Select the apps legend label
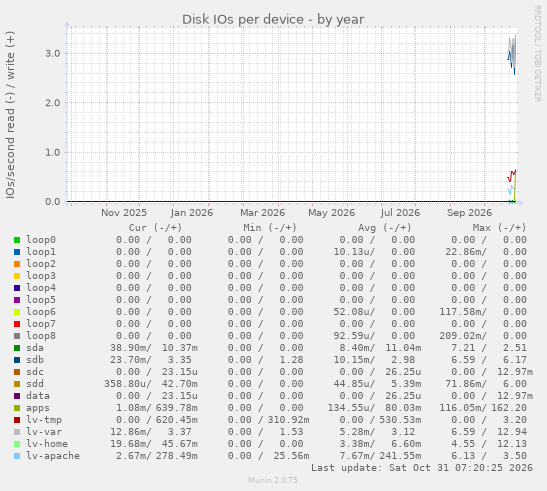Screen dimensions: 547x491 (x=38, y=408)
